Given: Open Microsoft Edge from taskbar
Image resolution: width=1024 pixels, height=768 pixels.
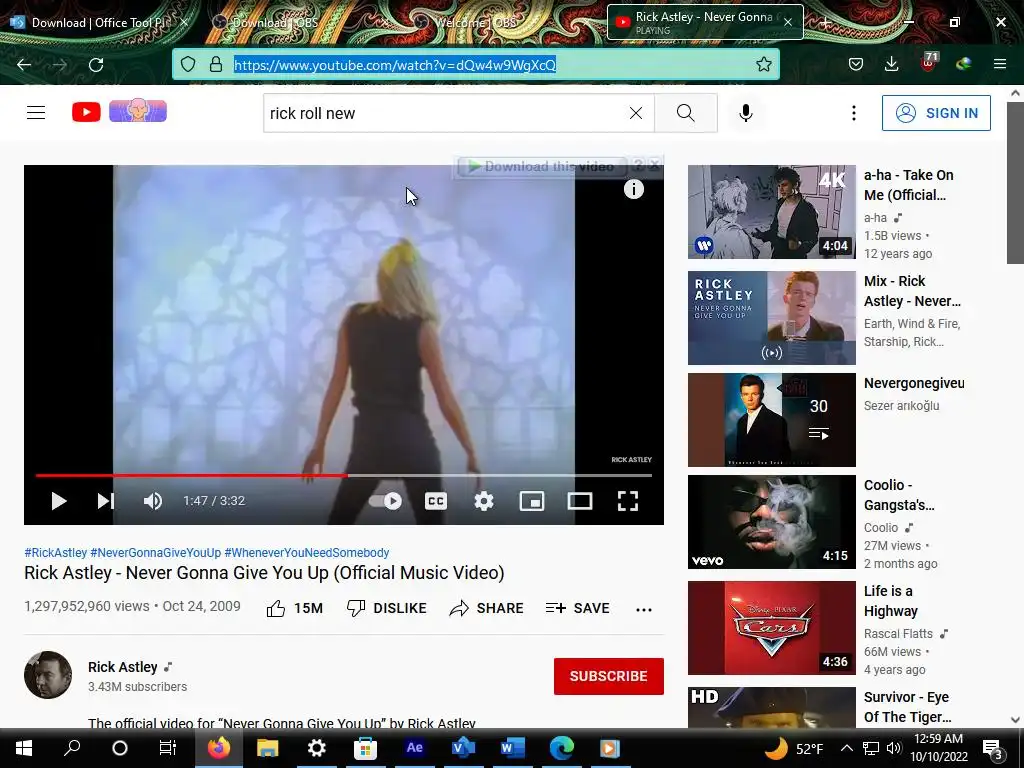Looking at the screenshot, I should click(562, 748).
